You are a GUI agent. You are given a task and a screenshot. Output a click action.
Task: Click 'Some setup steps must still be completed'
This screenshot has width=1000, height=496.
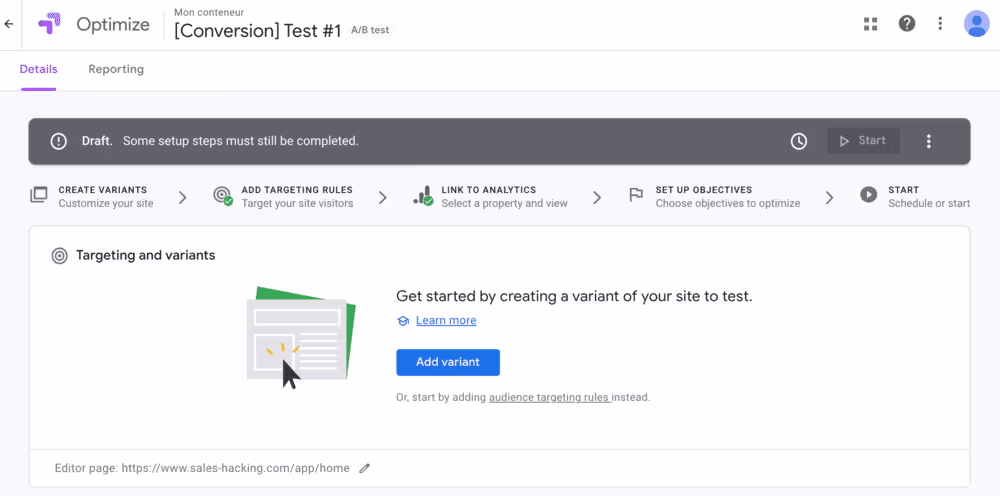[240, 141]
